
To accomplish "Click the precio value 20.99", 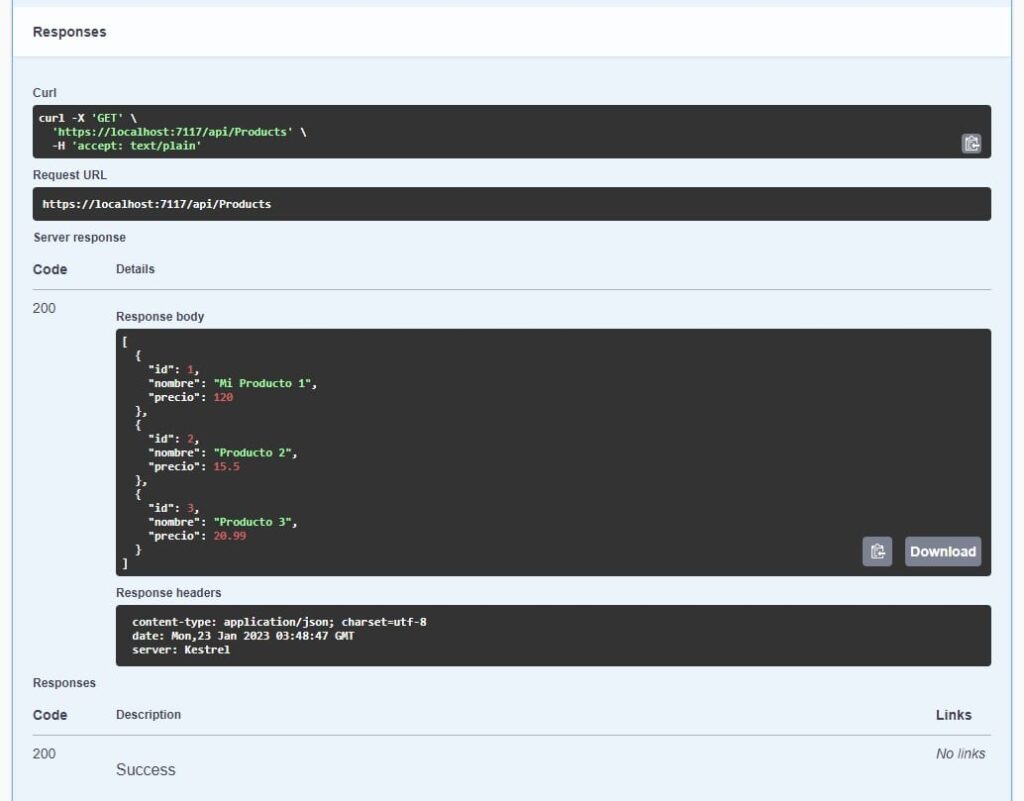I will (230, 535).
